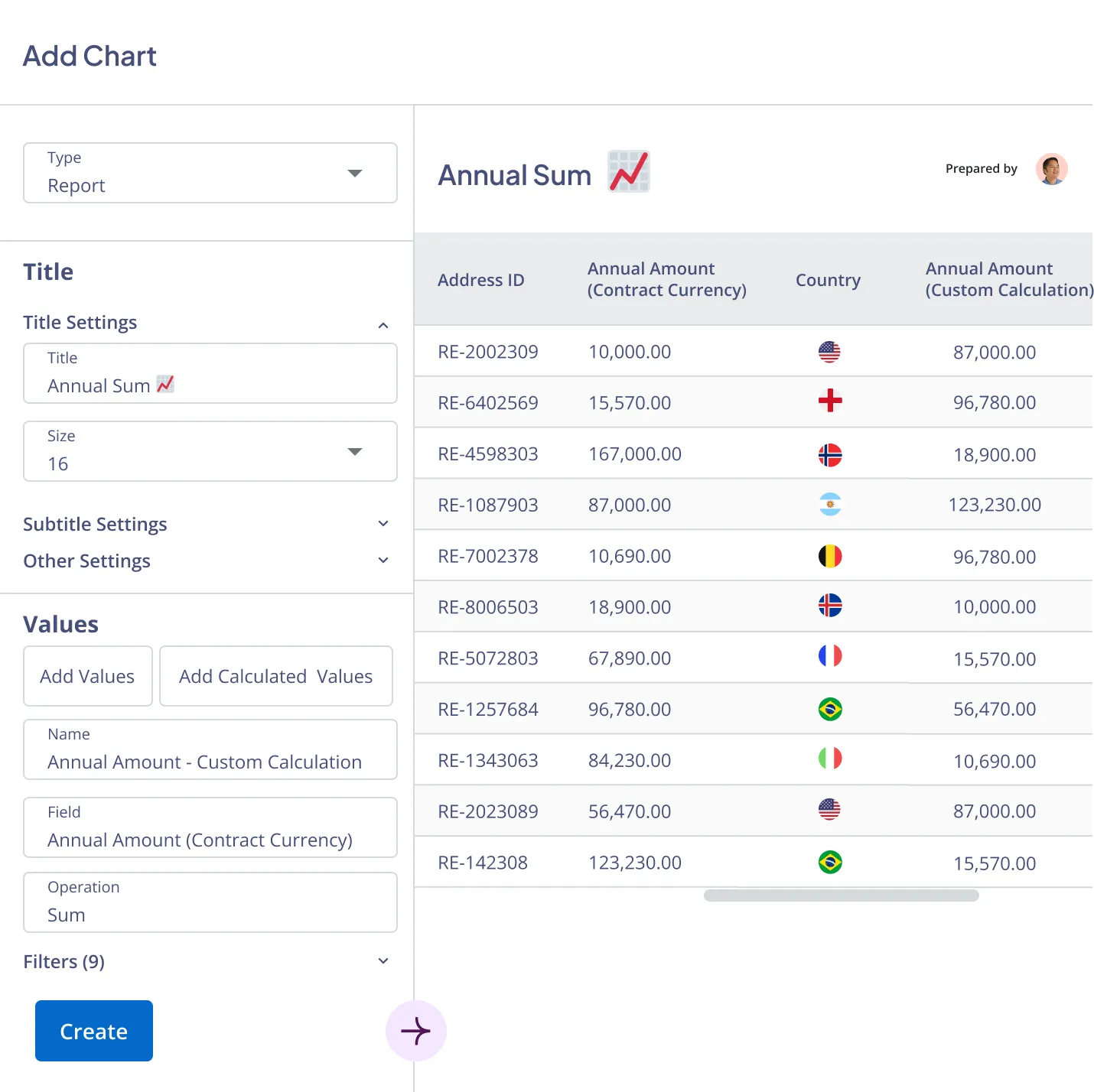This screenshot has height=1092, width=1094.
Task: Click the Belgium flag in row RE-7002378
Action: [x=829, y=556]
